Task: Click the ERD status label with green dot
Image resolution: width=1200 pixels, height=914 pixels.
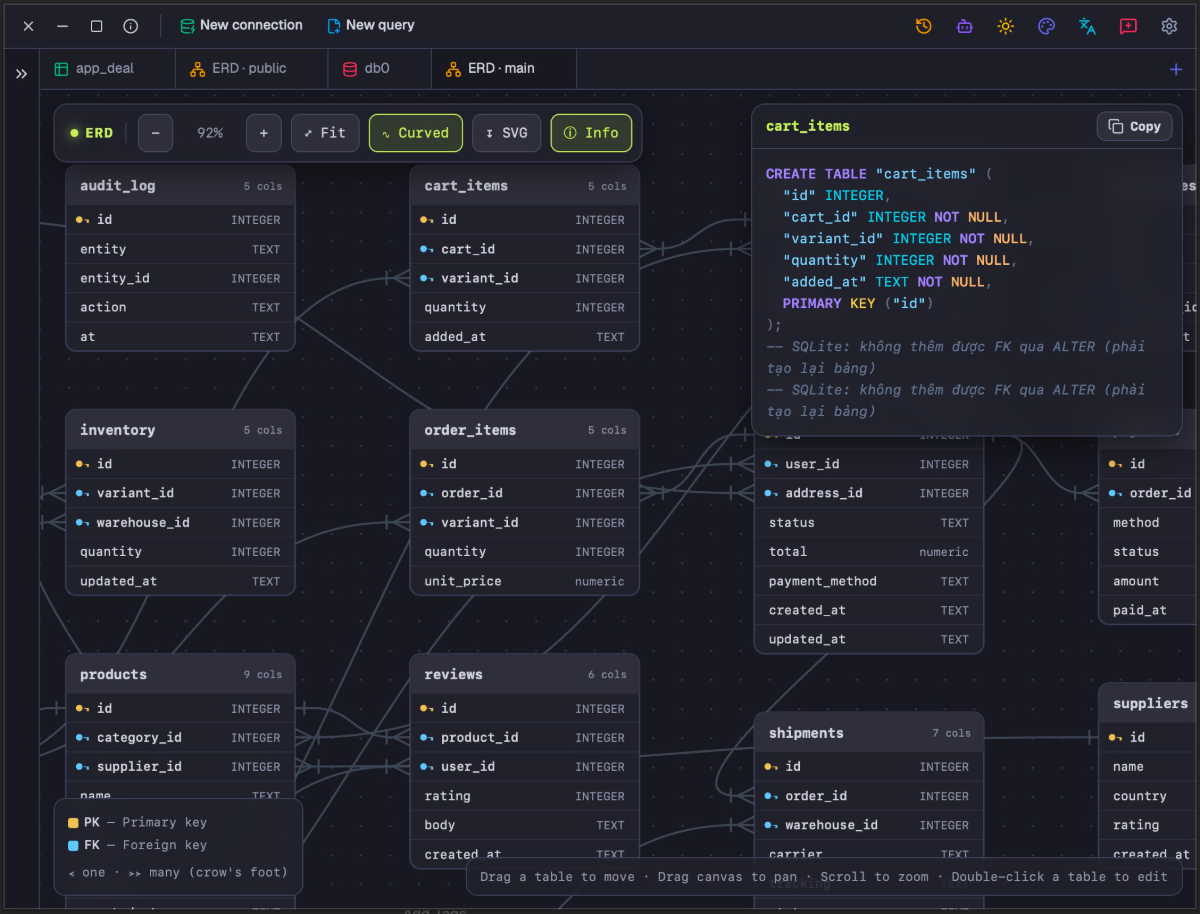Action: [x=91, y=133]
